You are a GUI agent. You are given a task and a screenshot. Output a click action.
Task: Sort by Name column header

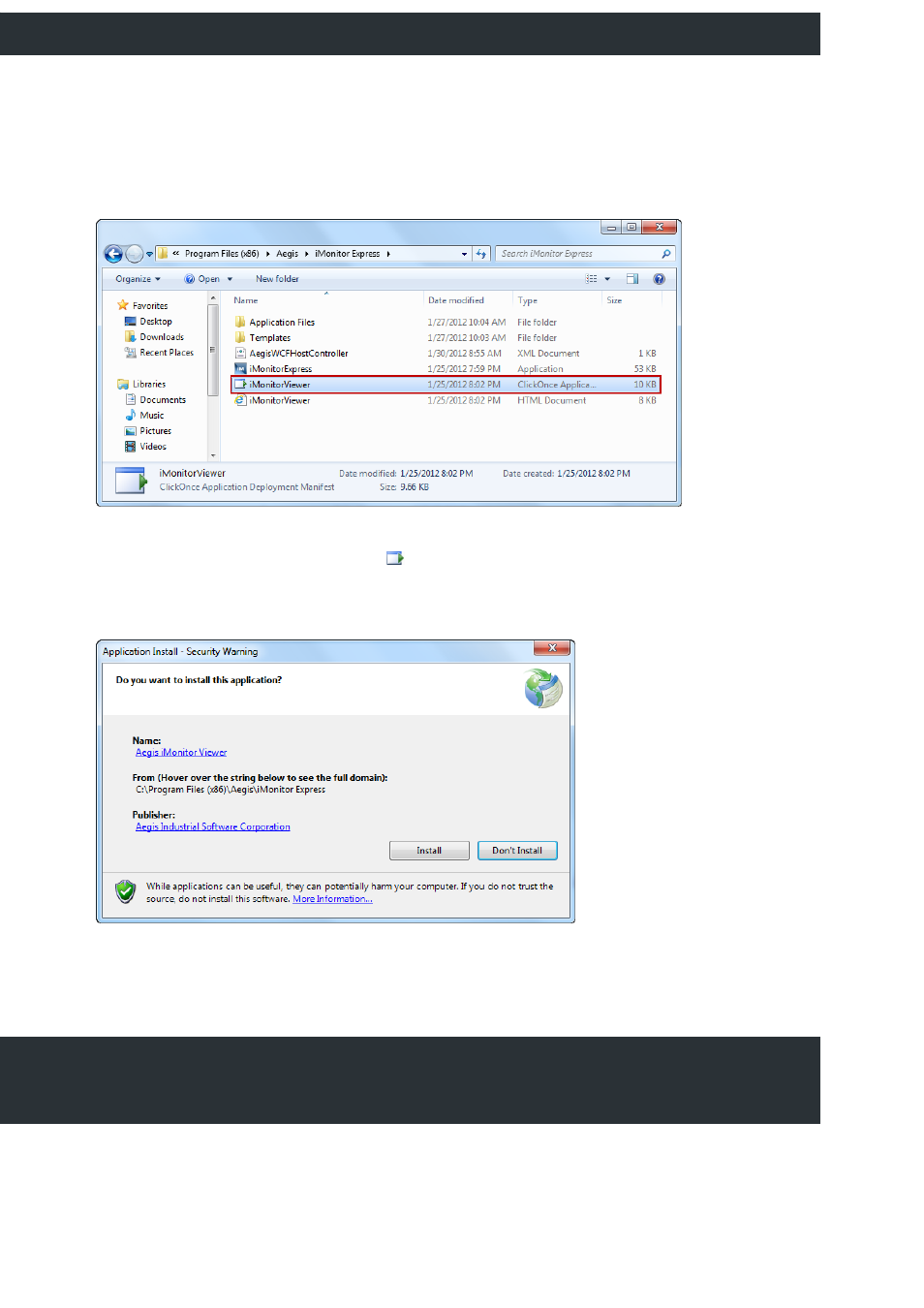(x=246, y=300)
